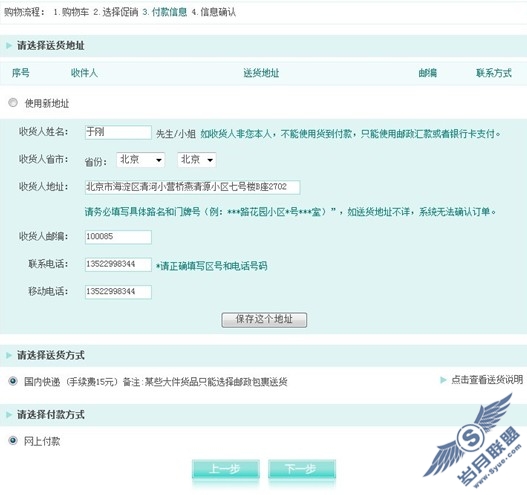Go to step 4. 信息确认
Image resolution: width=527 pixels, height=495 pixels.
pos(214,12)
